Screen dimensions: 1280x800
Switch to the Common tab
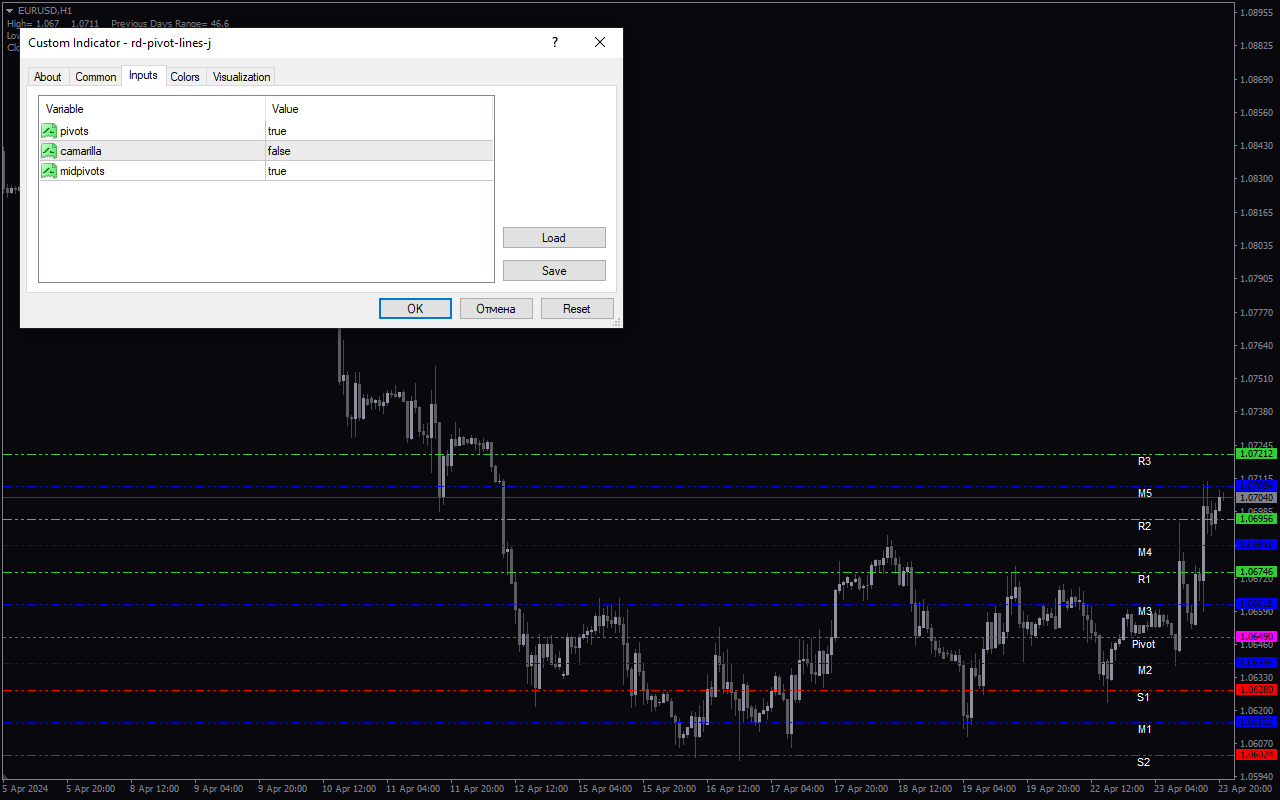(x=96, y=77)
